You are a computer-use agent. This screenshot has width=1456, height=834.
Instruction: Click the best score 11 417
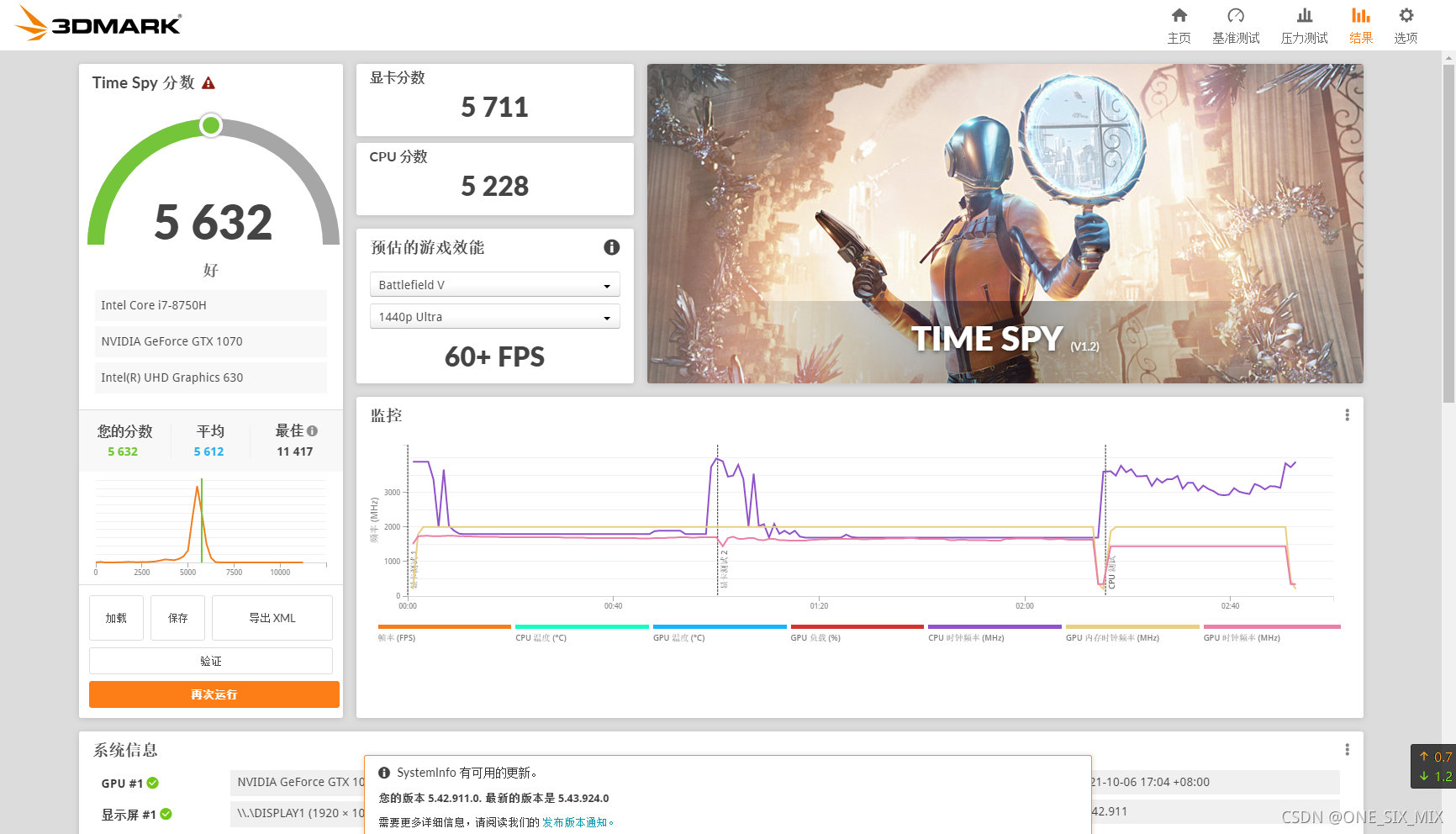tap(295, 451)
